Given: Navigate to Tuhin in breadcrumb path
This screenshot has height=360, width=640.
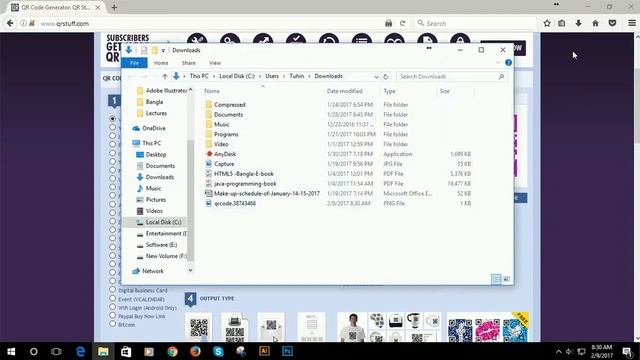Looking at the screenshot, I should coord(297,76).
